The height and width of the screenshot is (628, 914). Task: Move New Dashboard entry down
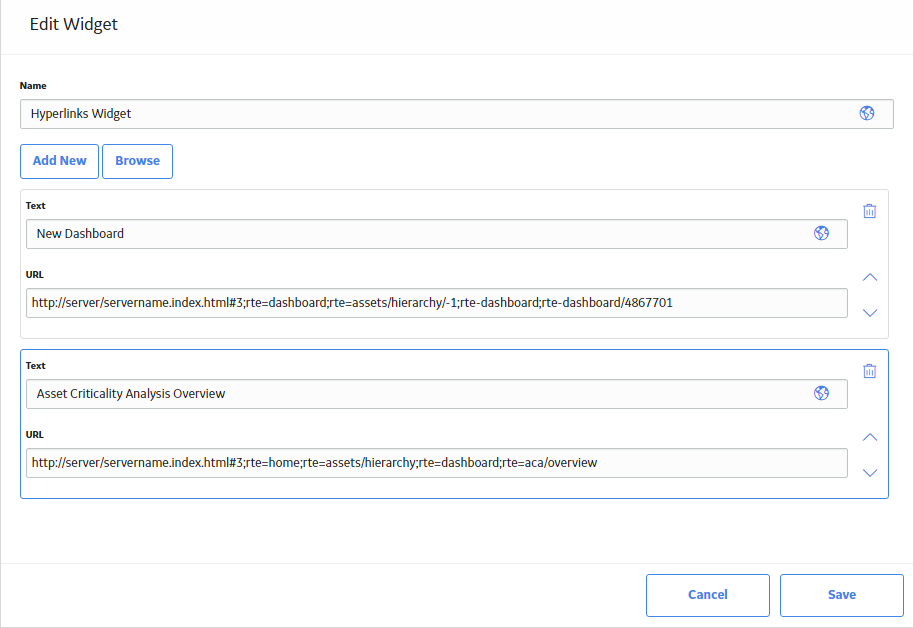pyautogui.click(x=870, y=313)
